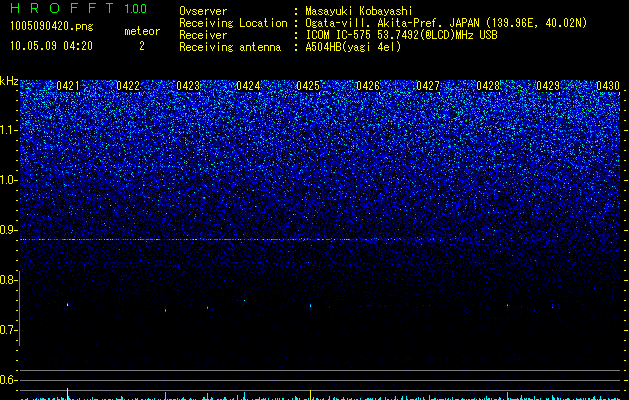
Task: Click the Receiving Location label
Action: [x=233, y=23]
